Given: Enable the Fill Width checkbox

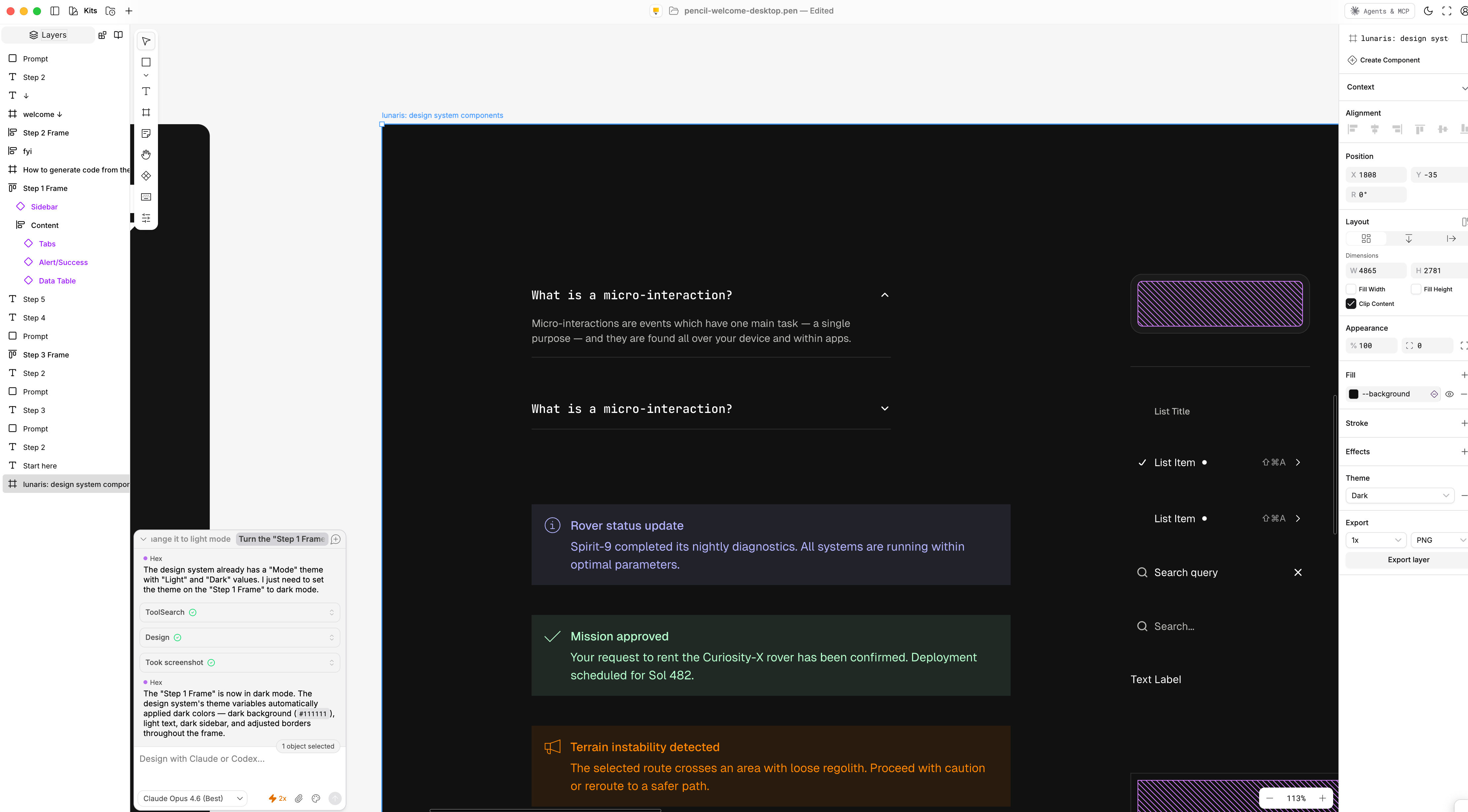Looking at the screenshot, I should [1351, 289].
